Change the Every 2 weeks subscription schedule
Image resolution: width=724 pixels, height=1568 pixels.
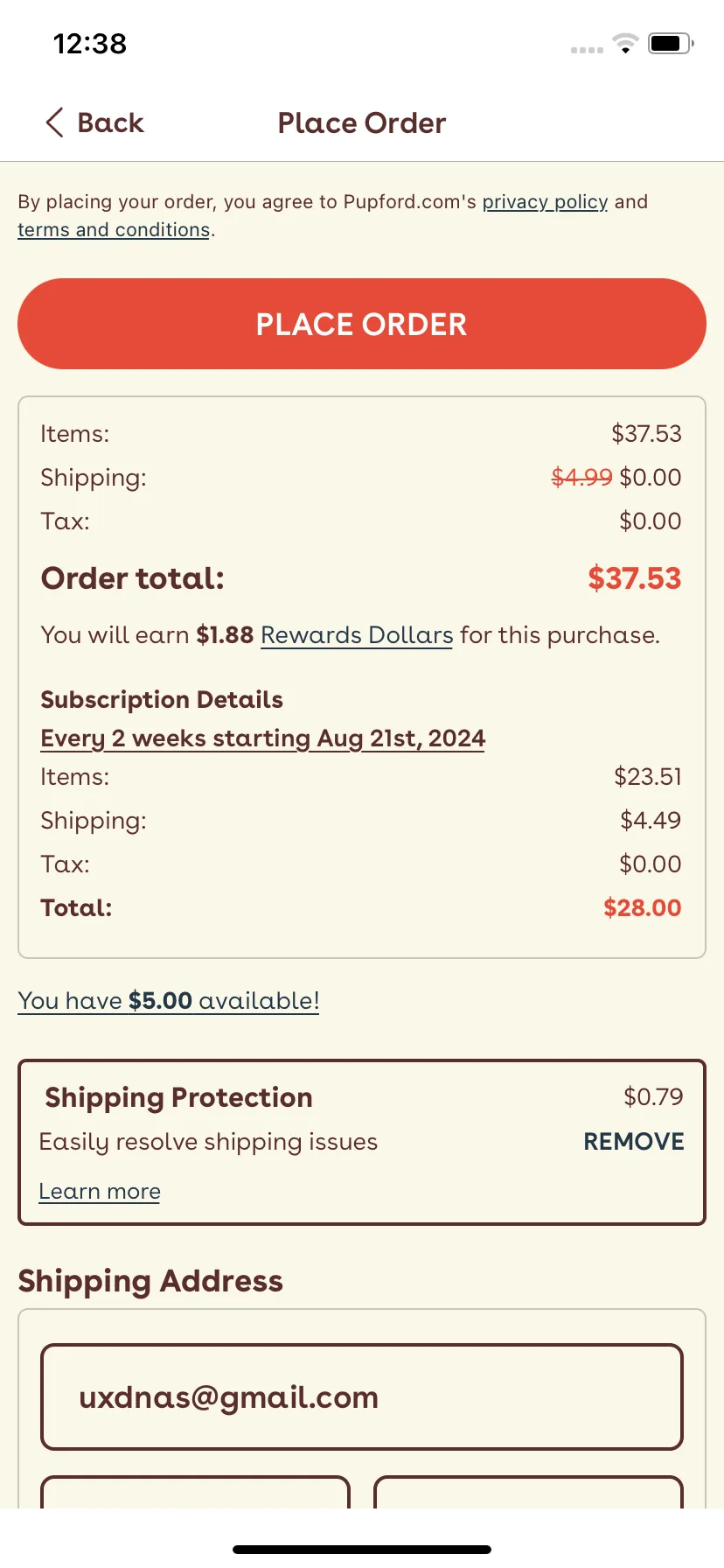point(262,738)
